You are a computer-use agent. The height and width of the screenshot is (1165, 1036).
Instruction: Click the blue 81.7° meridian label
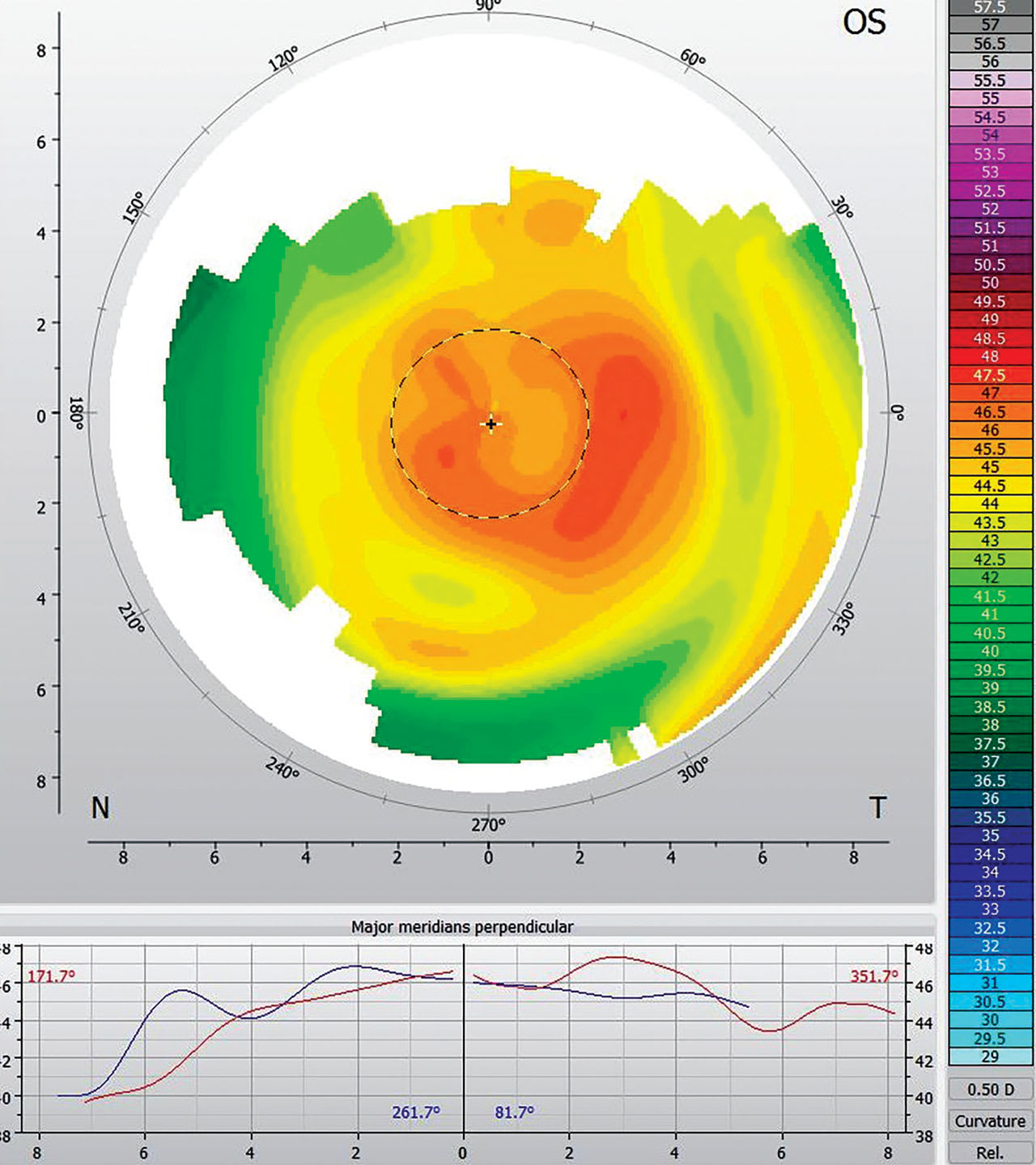click(515, 1112)
